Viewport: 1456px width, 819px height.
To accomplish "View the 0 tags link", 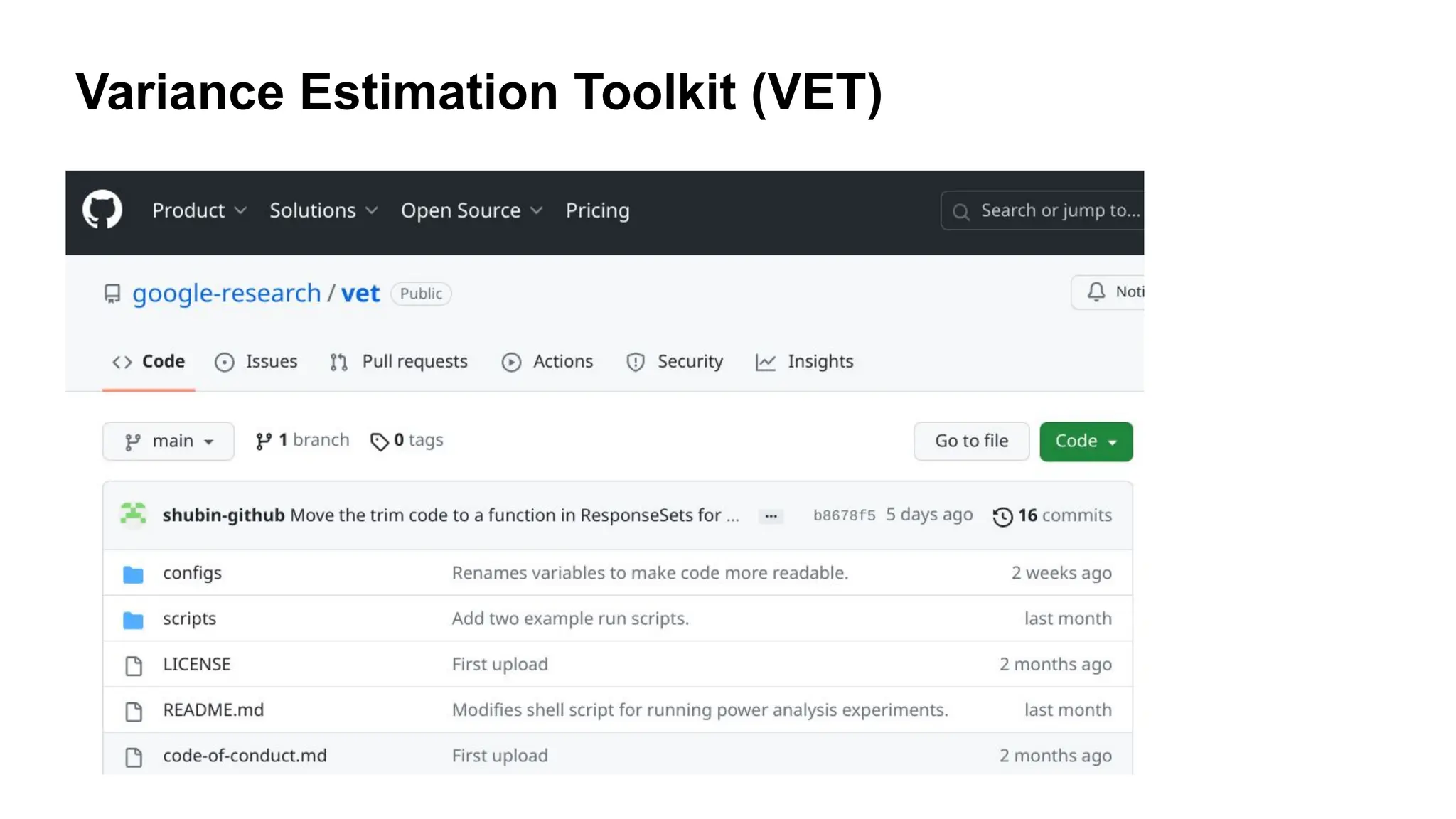I will click(x=407, y=441).
